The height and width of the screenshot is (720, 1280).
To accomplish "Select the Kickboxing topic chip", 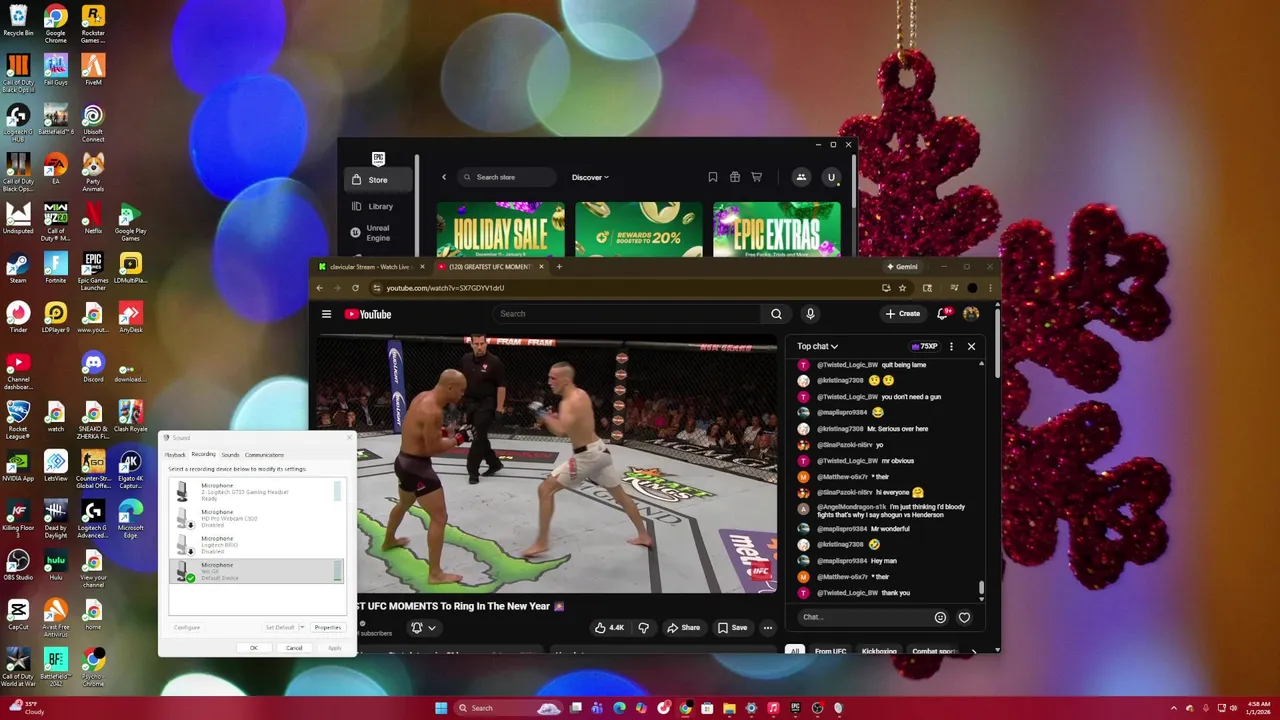I will click(879, 652).
